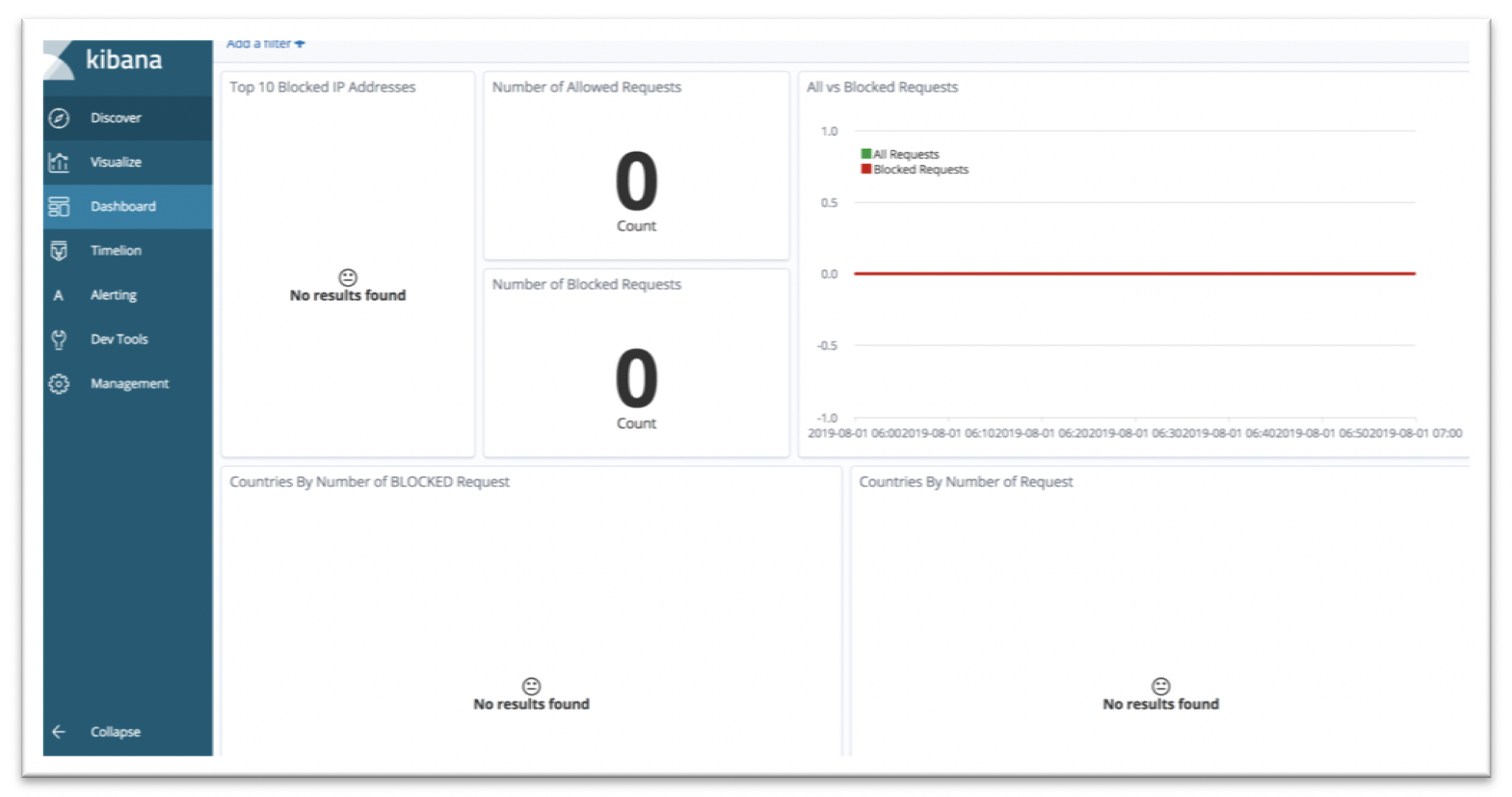Click the Discover compass icon

tap(59, 118)
